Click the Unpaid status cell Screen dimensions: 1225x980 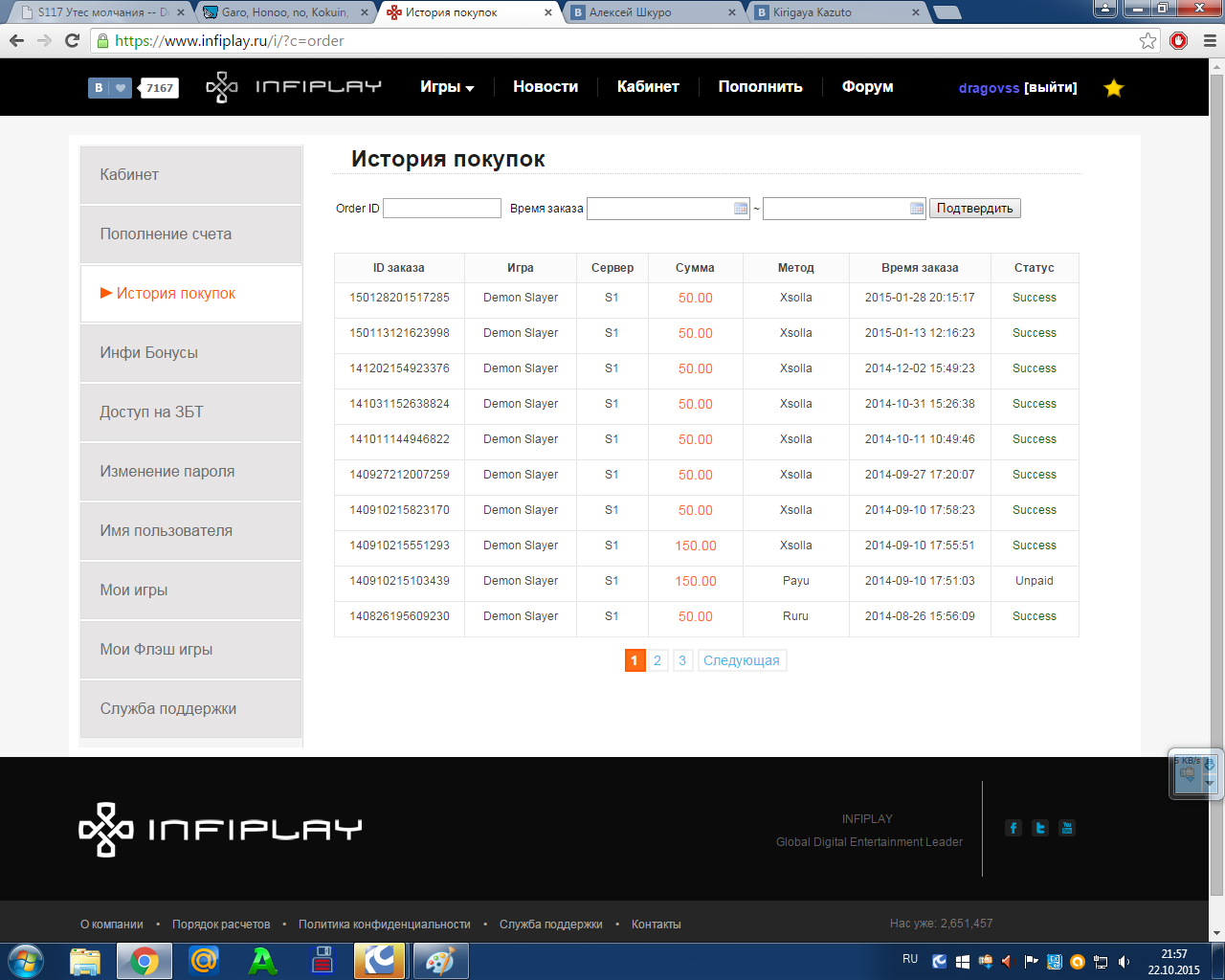pyautogui.click(x=1035, y=581)
